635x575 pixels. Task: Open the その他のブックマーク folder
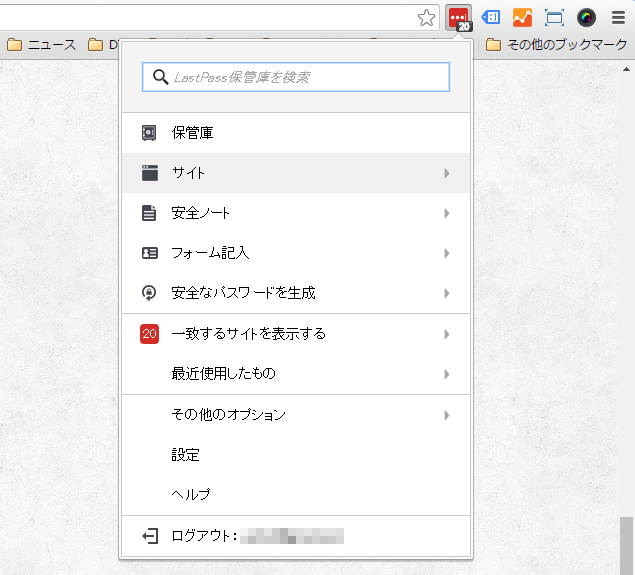556,45
